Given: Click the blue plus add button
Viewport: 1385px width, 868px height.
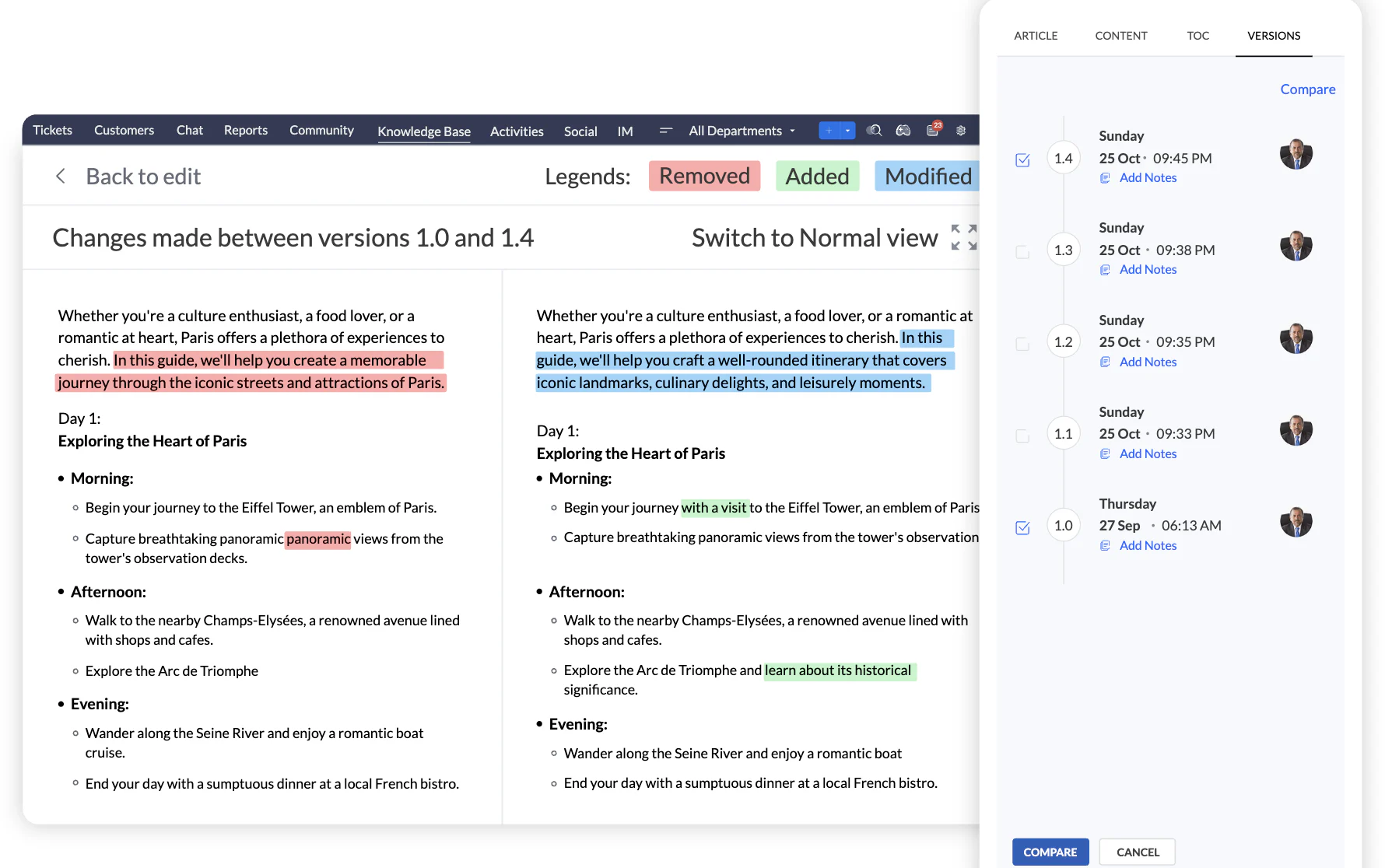Looking at the screenshot, I should 829,131.
